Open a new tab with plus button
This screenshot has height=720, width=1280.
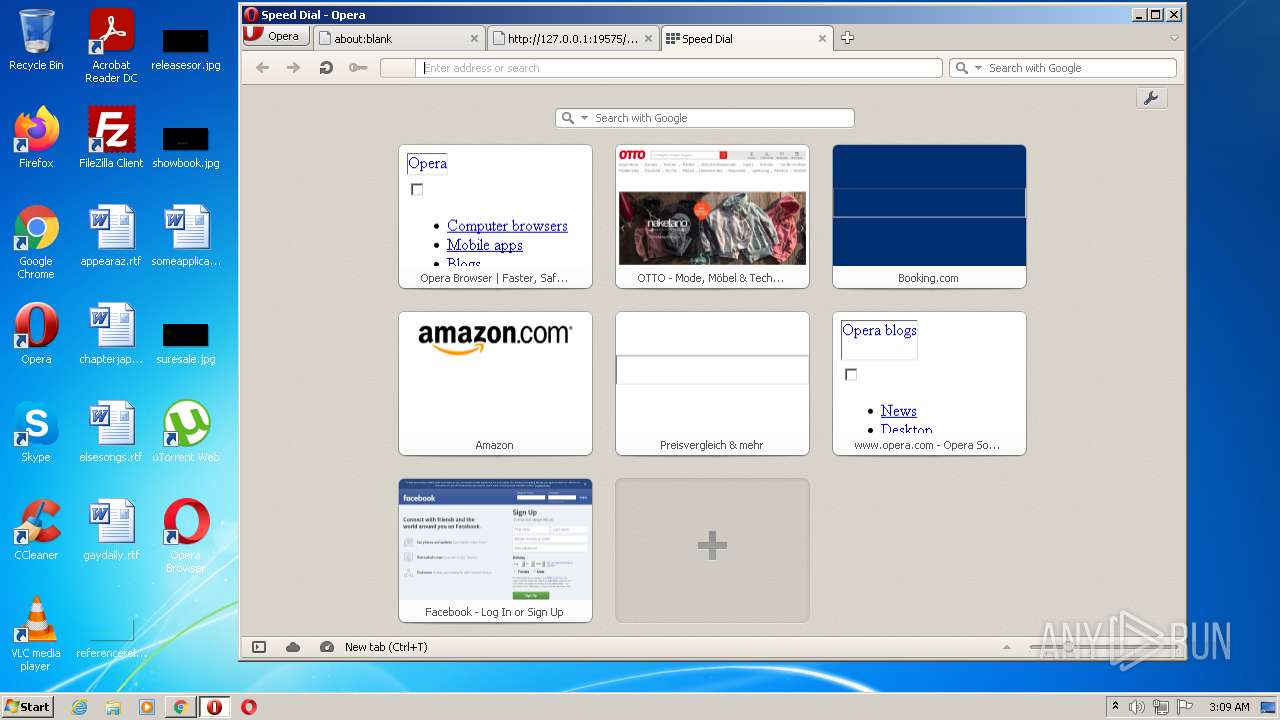pyautogui.click(x=847, y=38)
